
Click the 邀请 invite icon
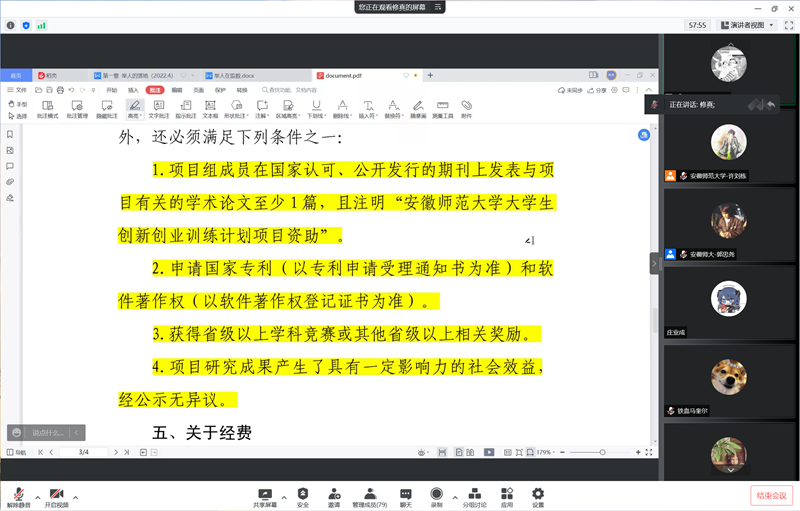pos(333,493)
